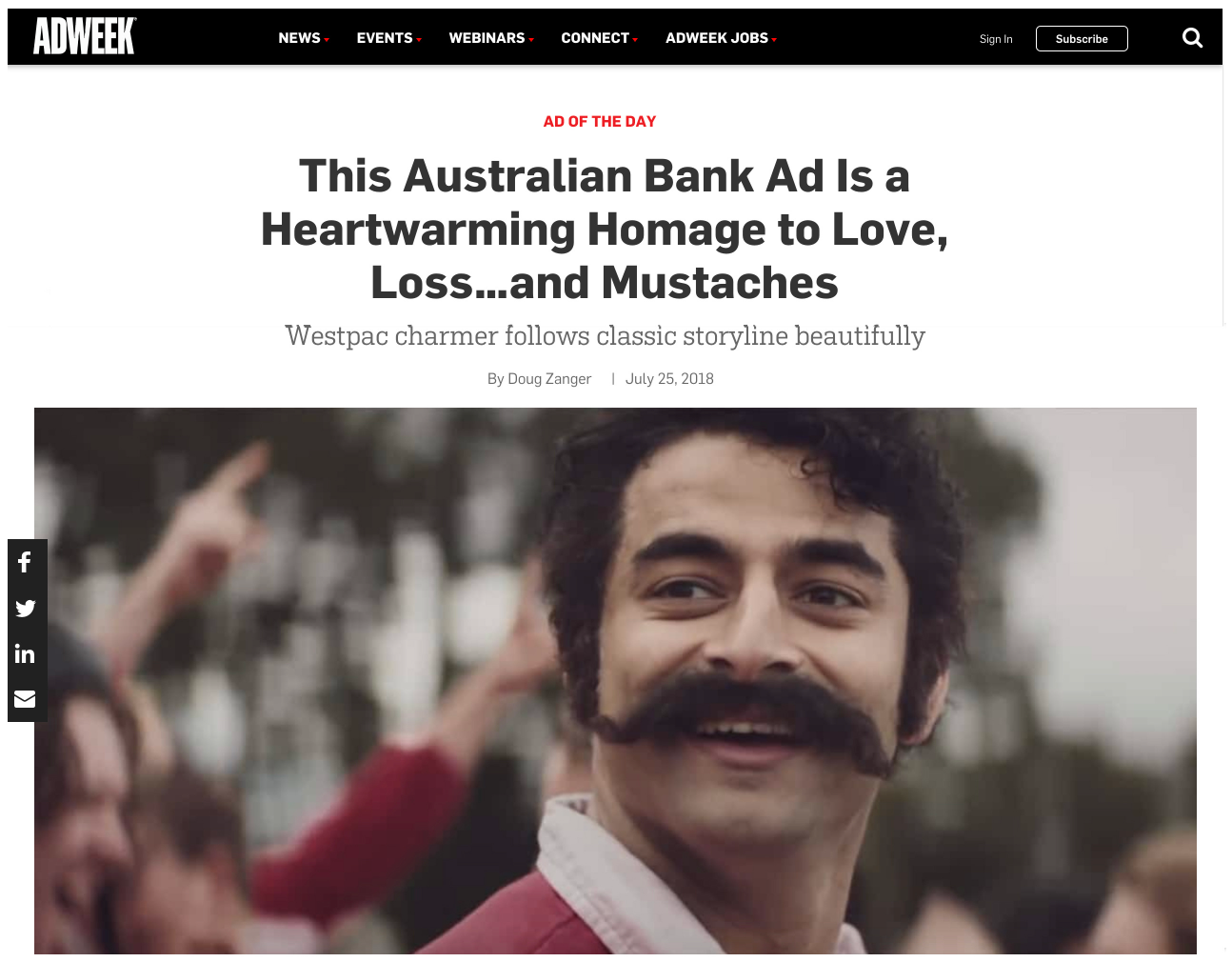Click the Subscribe button
Viewport: 1232px width, 962px height.
pyautogui.click(x=1082, y=39)
